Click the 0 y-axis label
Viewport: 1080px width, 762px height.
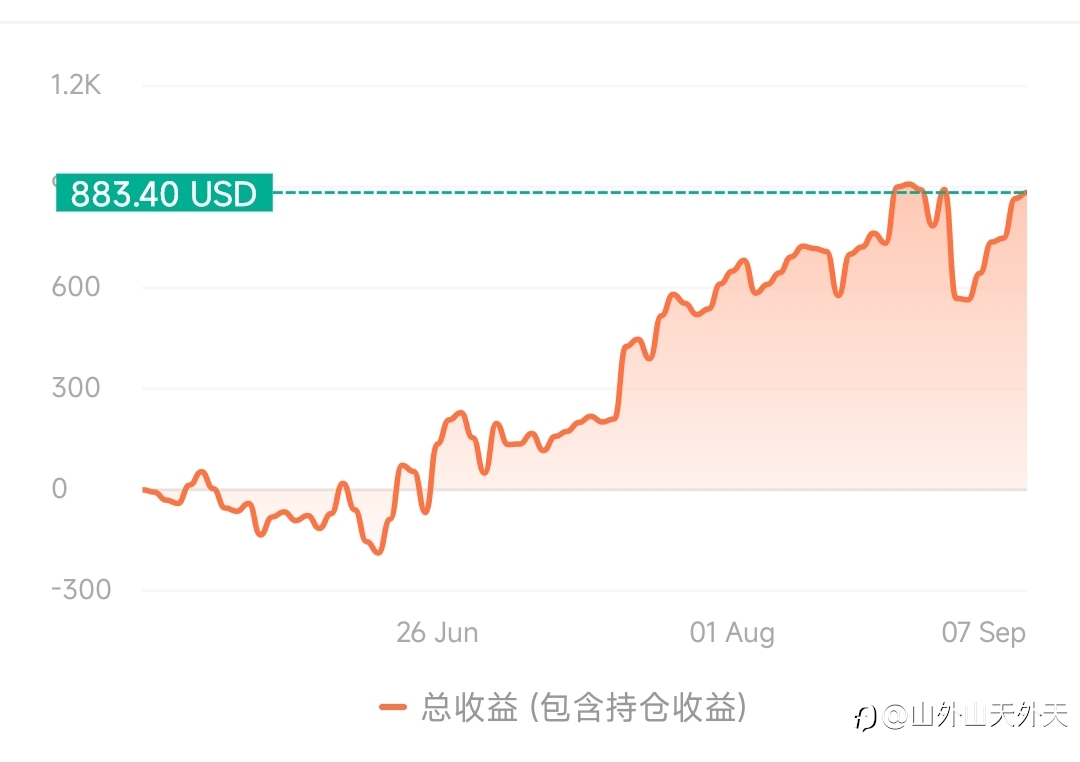tap(59, 488)
